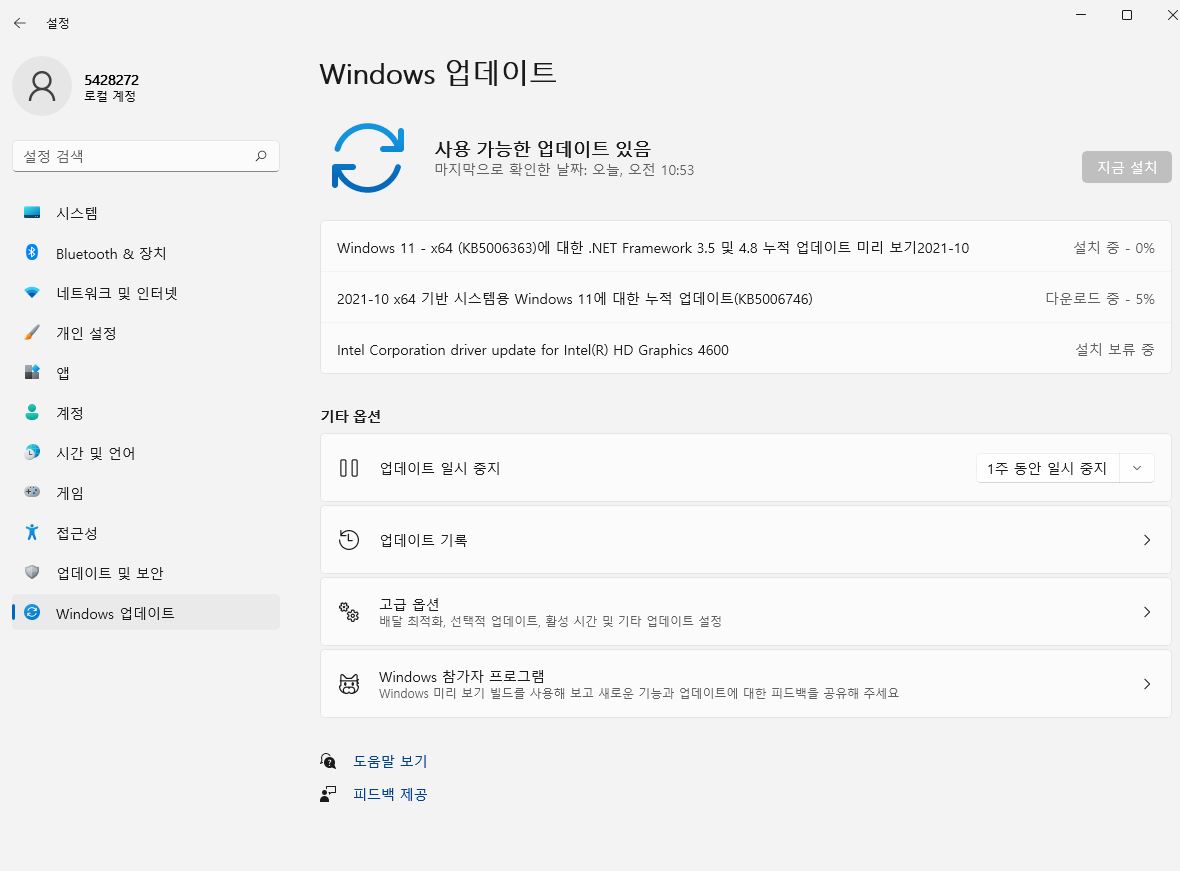This screenshot has height=871, width=1180.
Task: Open 업데이트 및 보안 category
Action: (146, 573)
